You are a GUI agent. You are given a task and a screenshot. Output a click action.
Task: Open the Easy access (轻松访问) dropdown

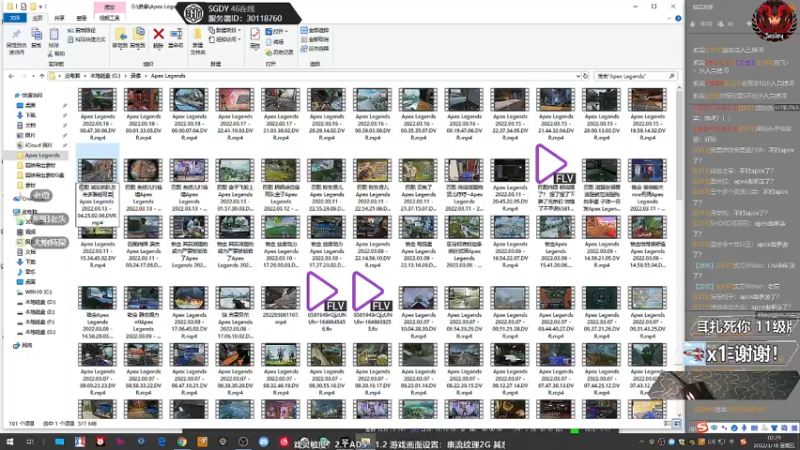pyautogui.click(x=224, y=39)
